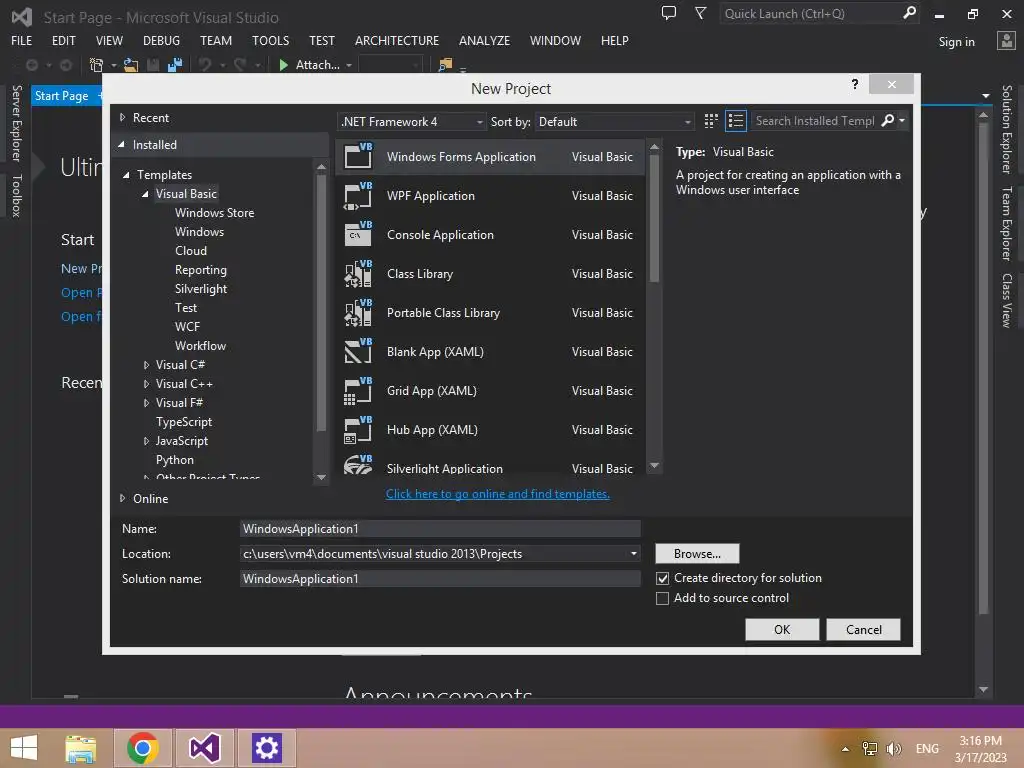The image size is (1024, 768).
Task: Click the green Start debugging arrow
Action: pos(283,65)
